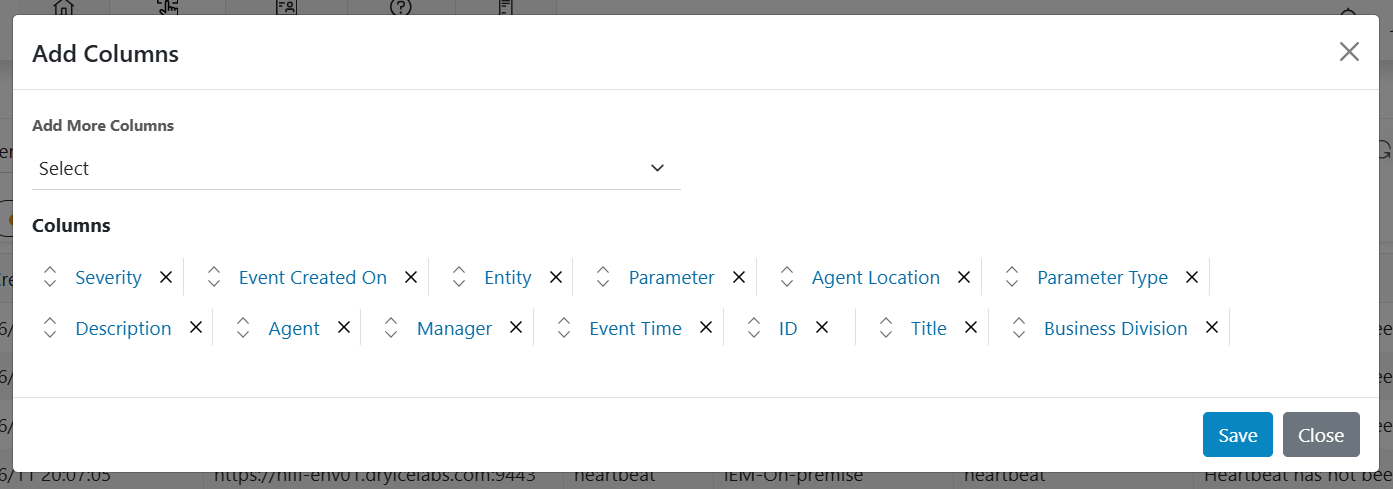Click the Agent column label
Image resolution: width=1393 pixels, height=489 pixels.
coord(294,328)
